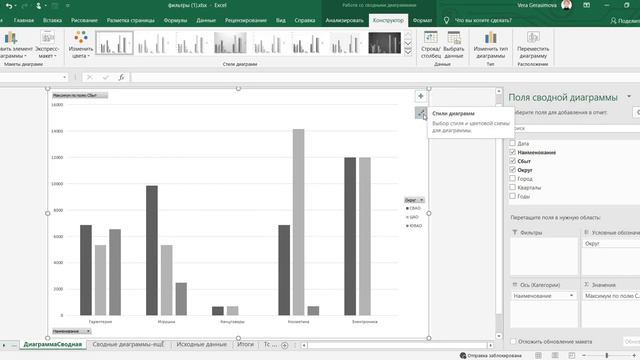640x360 pixels.
Task: Open the Разметка страницы ribbon tab
Action: tap(131, 20)
